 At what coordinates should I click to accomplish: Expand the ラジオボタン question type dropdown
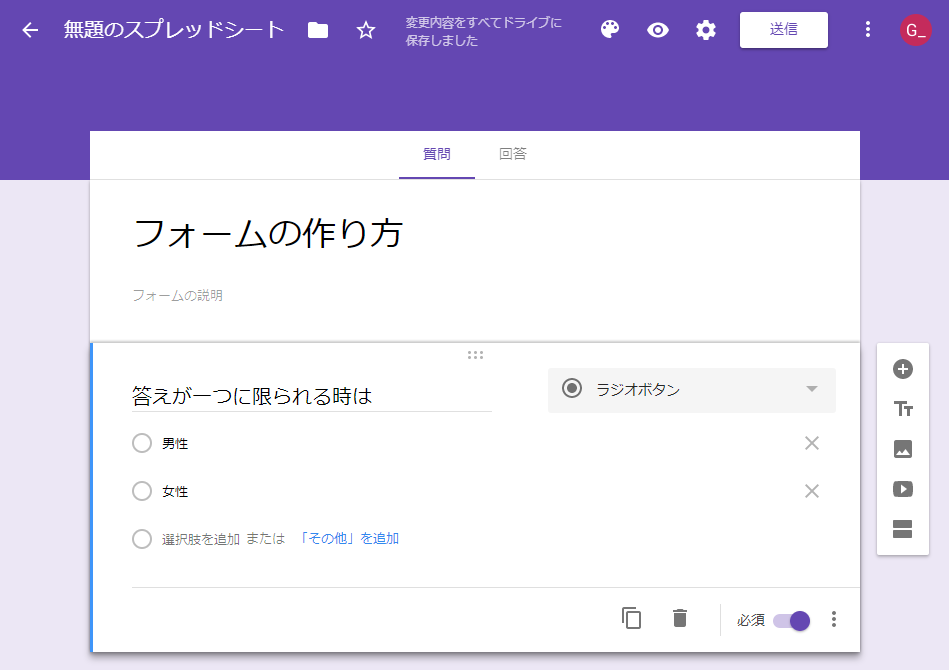[x=691, y=390]
